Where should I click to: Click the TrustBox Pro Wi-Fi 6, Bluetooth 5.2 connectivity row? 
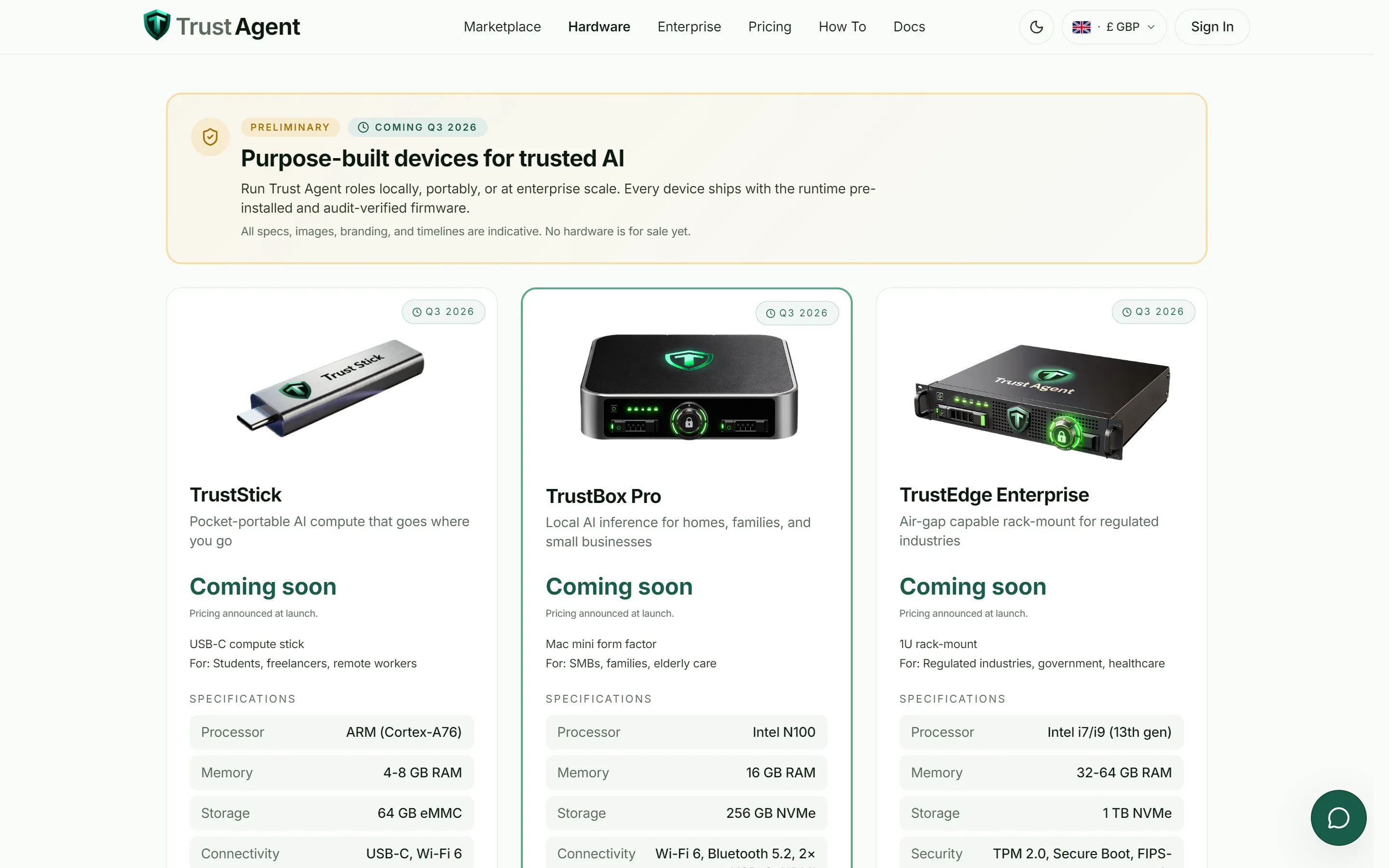pos(686,854)
